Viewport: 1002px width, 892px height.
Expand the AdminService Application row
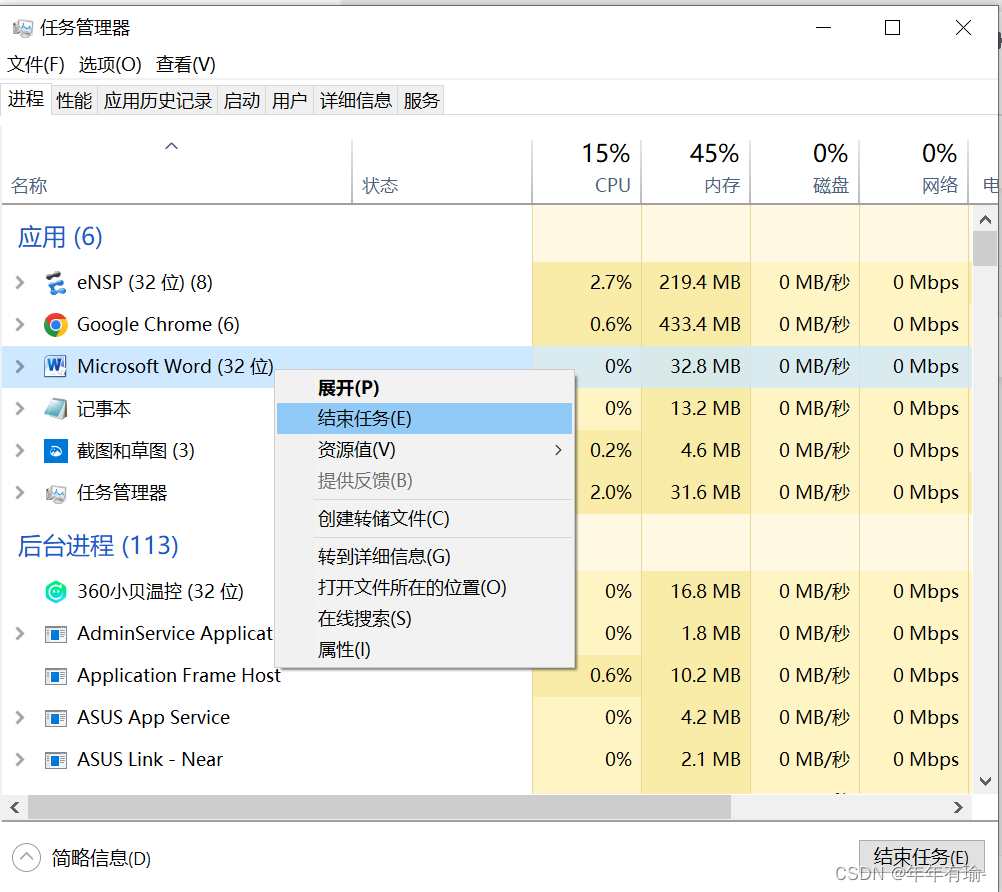20,634
